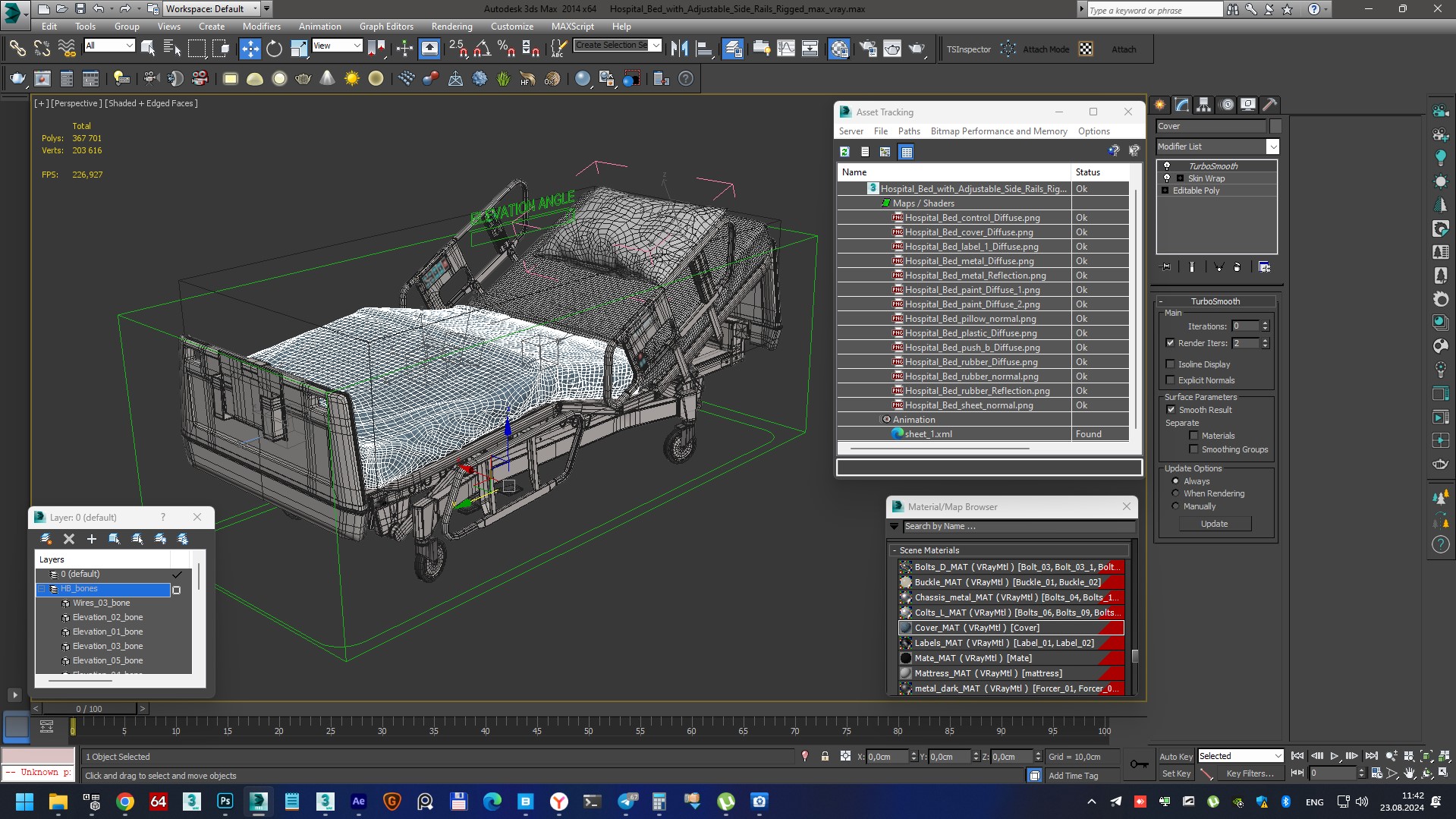Open Photoshop from the taskbar
Viewport: 1456px width, 819px height.
[225, 802]
